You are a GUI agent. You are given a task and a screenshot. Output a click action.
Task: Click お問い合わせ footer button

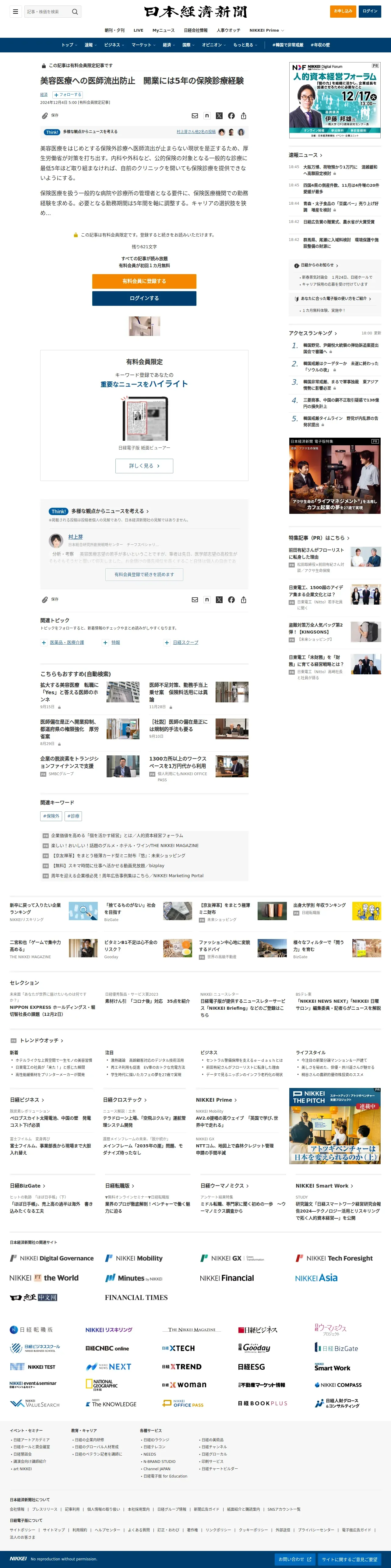(295, 1559)
